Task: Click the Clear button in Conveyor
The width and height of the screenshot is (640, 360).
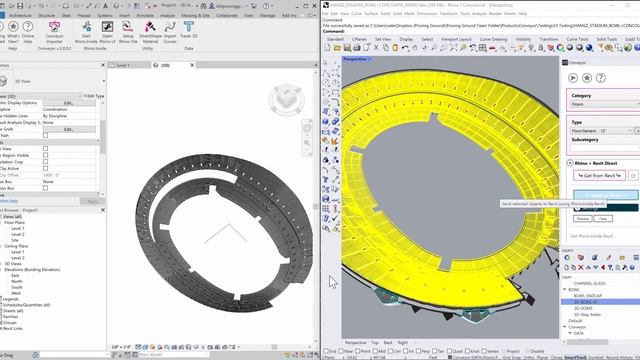Action: (x=603, y=219)
